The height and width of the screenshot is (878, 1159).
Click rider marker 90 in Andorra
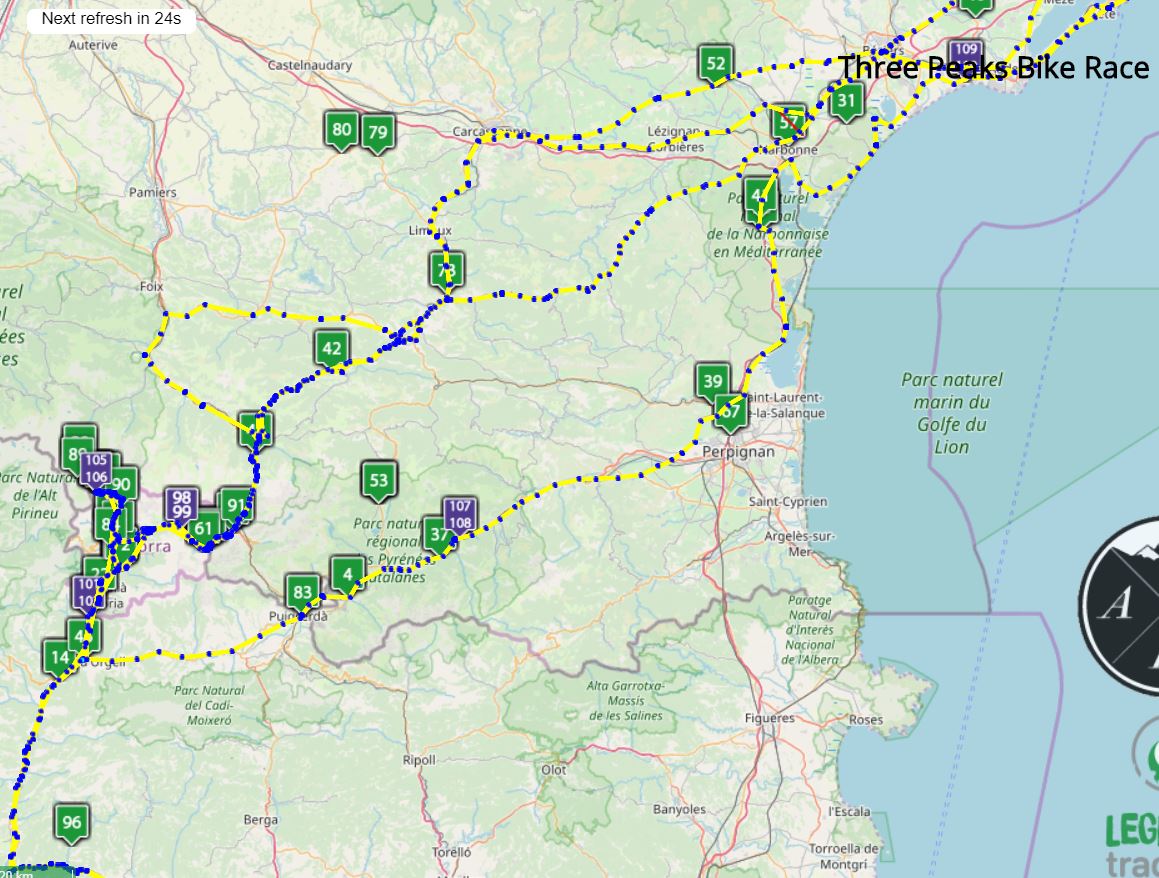pos(121,486)
